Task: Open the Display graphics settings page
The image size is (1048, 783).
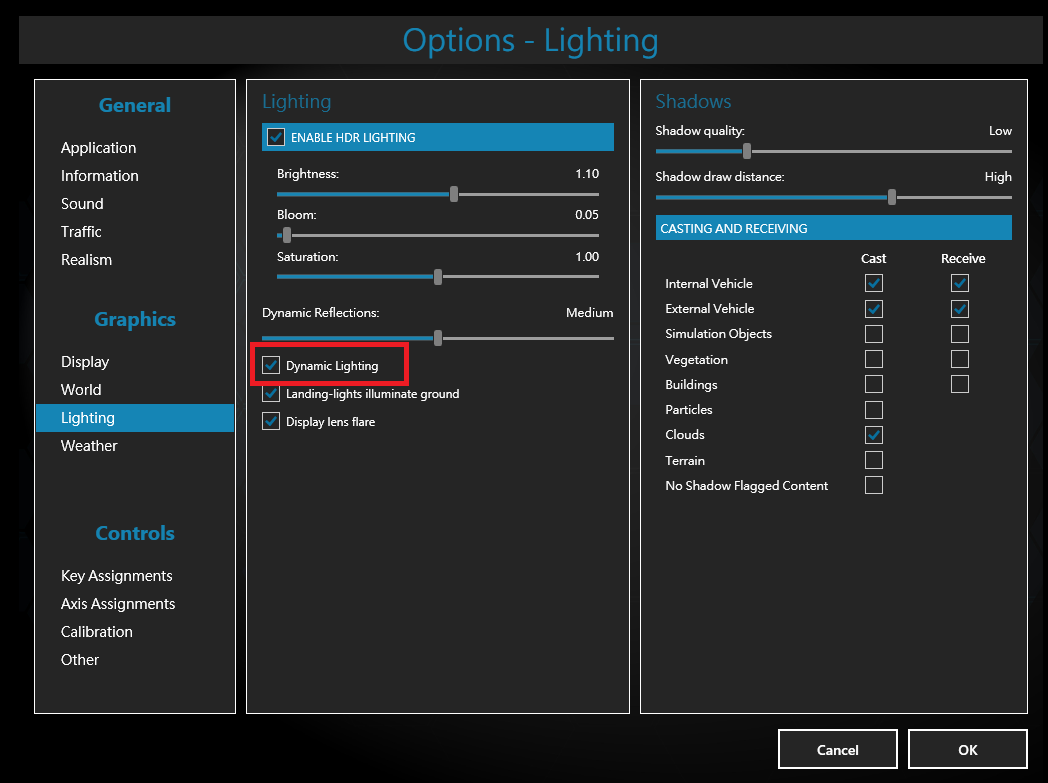Action: (x=85, y=362)
